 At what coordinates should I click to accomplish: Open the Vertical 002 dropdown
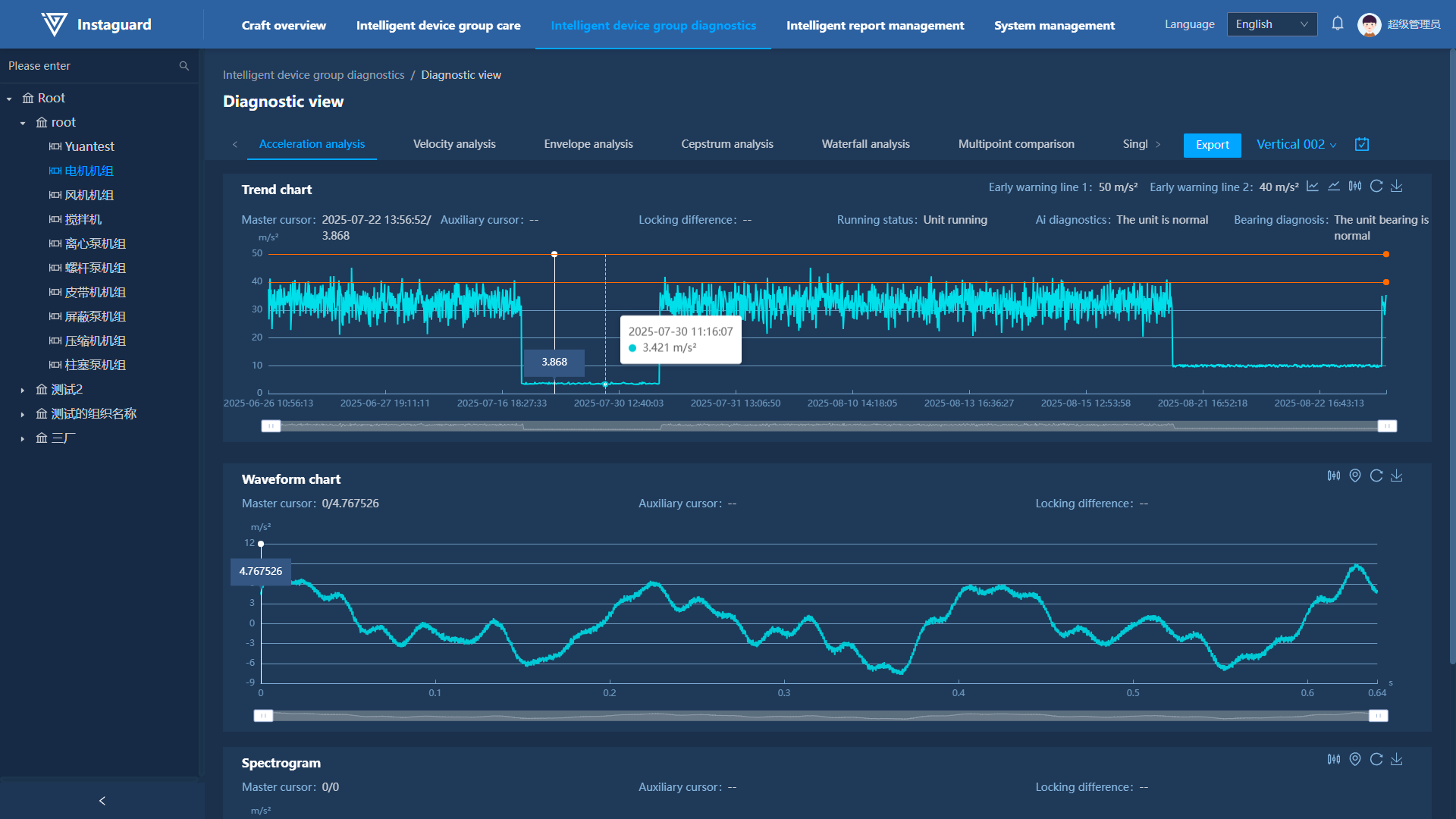pos(1296,144)
